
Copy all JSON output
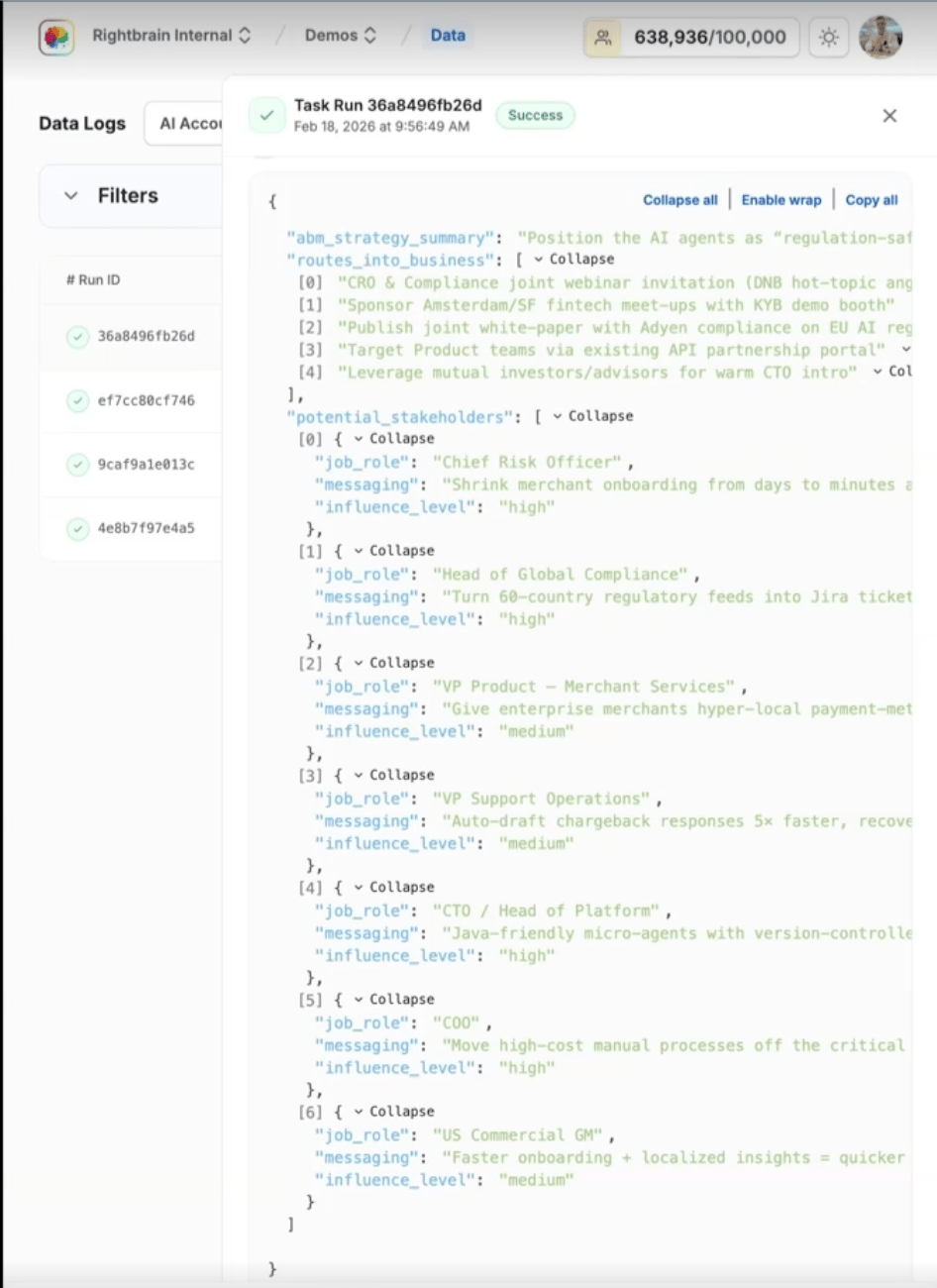(x=872, y=200)
